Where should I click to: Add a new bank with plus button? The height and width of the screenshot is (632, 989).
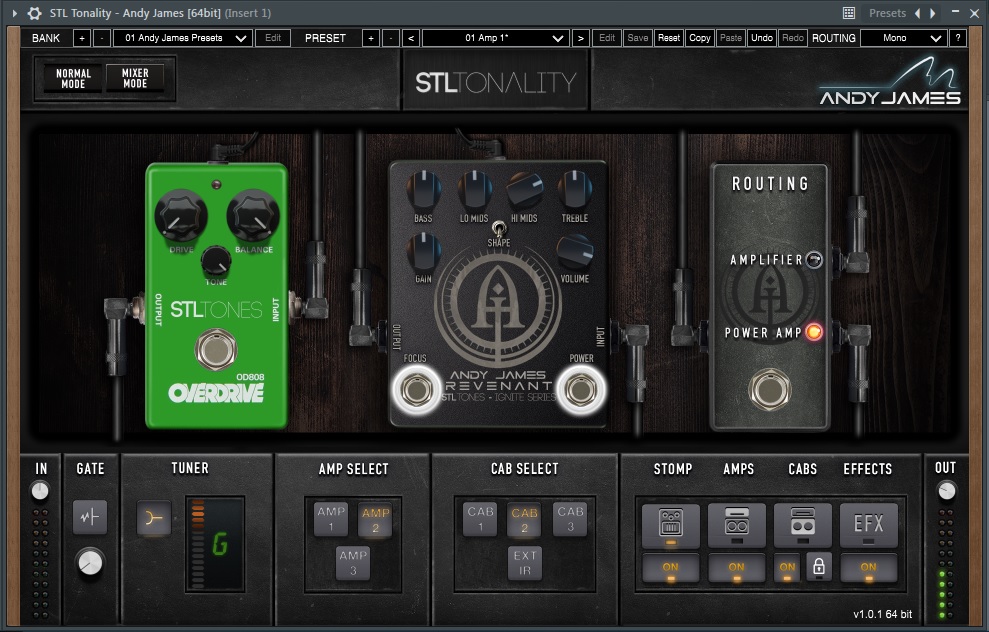coord(81,38)
